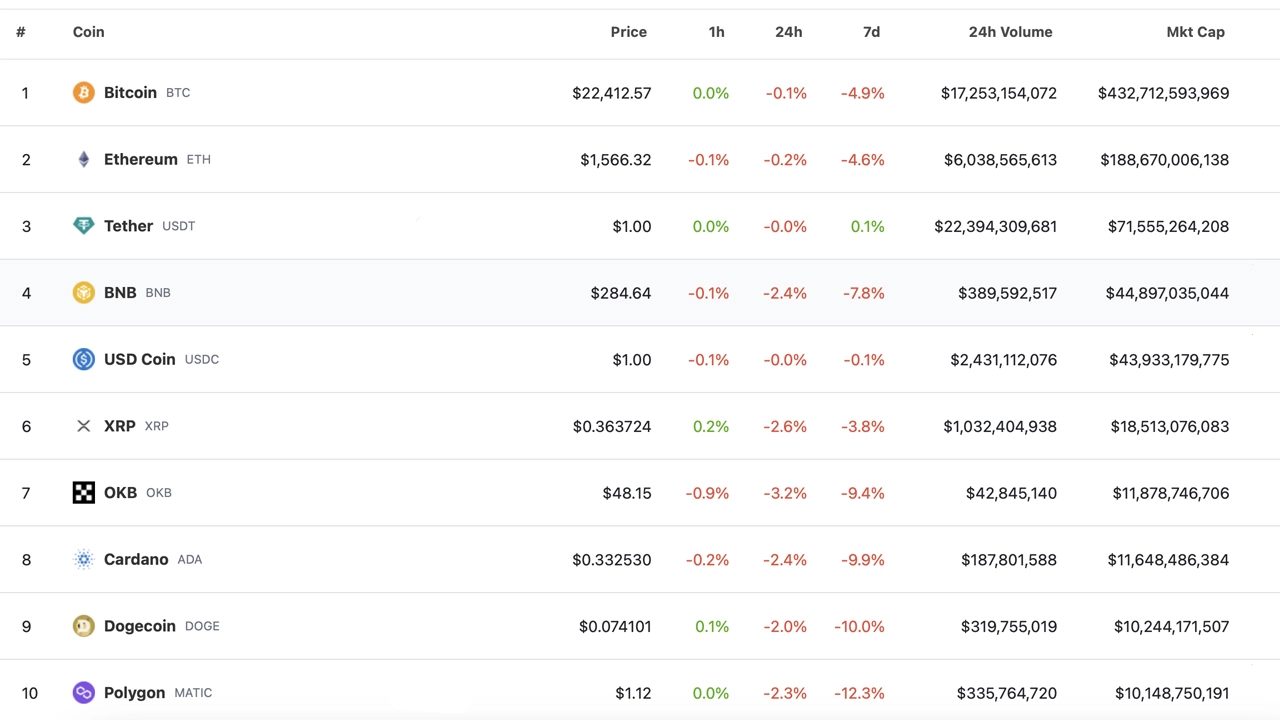
Task: Click the XRP cross logo icon
Action: pos(84,426)
